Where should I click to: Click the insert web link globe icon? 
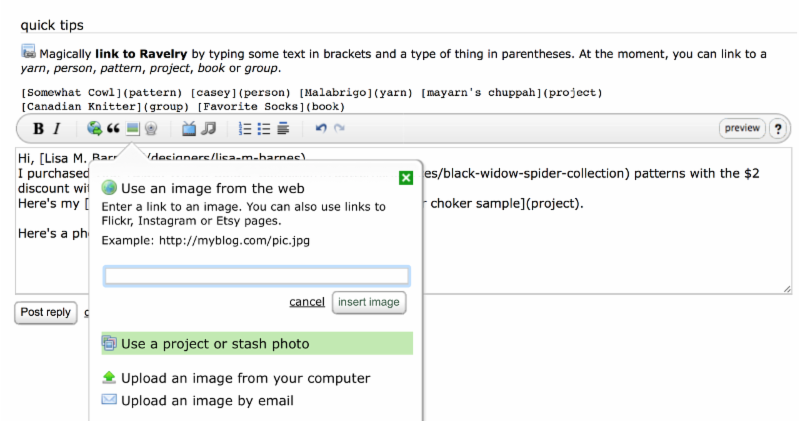(94, 128)
